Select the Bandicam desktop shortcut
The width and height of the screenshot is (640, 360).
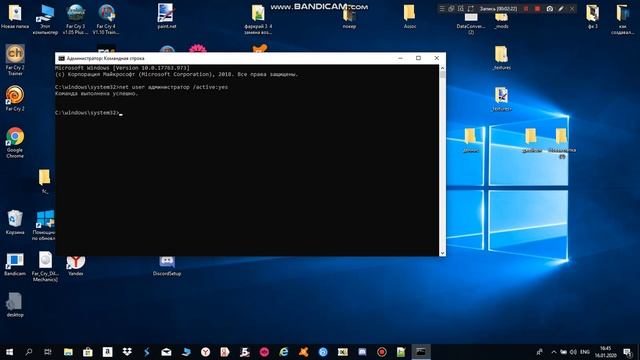15,264
